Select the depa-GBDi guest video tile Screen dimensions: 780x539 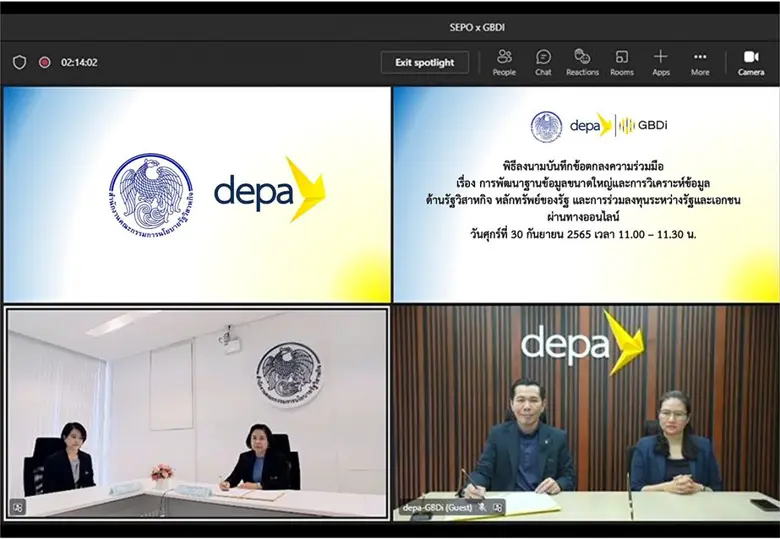586,413
